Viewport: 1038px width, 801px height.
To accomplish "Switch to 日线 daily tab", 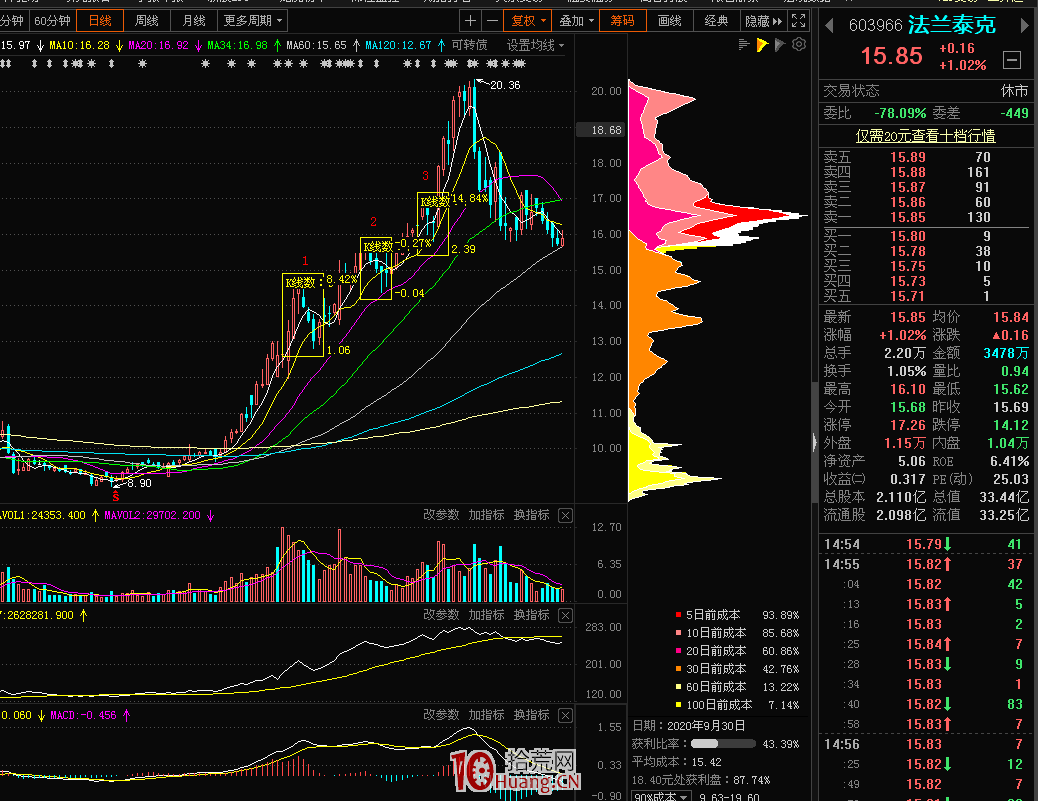I will point(100,21).
